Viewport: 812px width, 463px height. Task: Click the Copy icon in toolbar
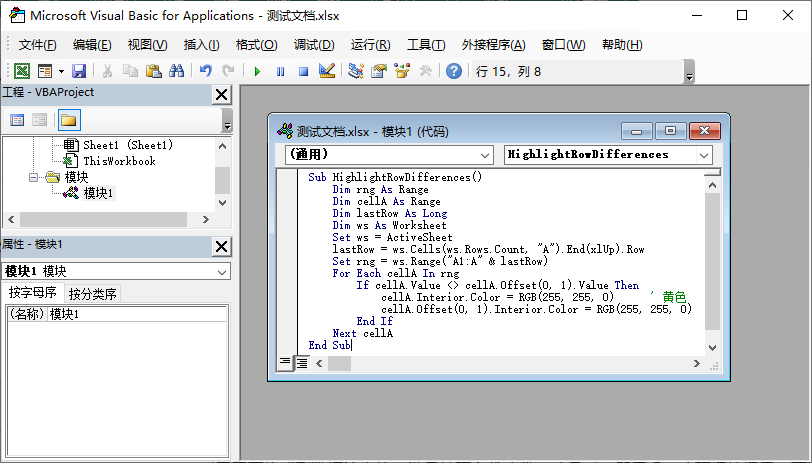point(130,71)
